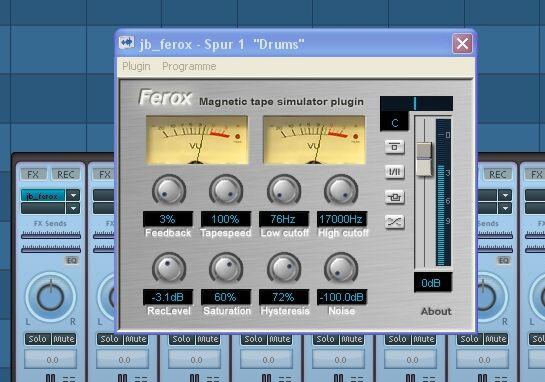545x382 pixels.
Task: Toggle FX on the first mixer channel
Action: pyautogui.click(x=33, y=174)
